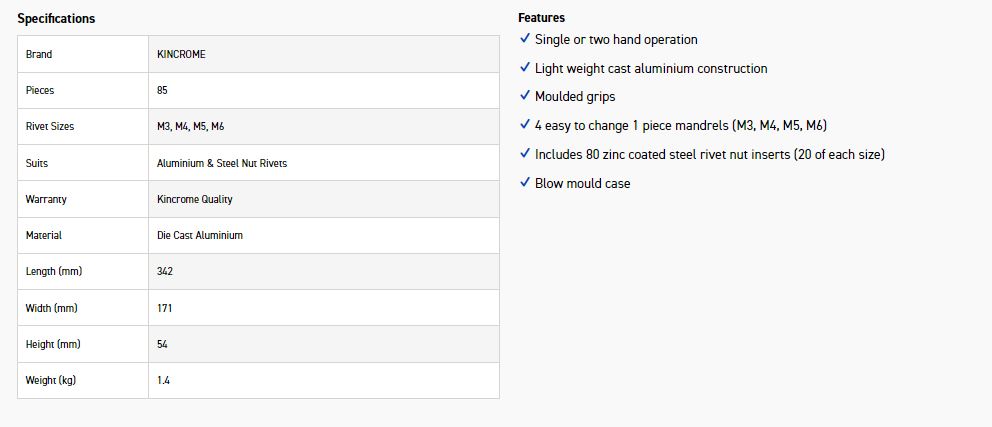The width and height of the screenshot is (992, 427).
Task: Click the Rivet Sizes row label
Action: tap(50, 127)
